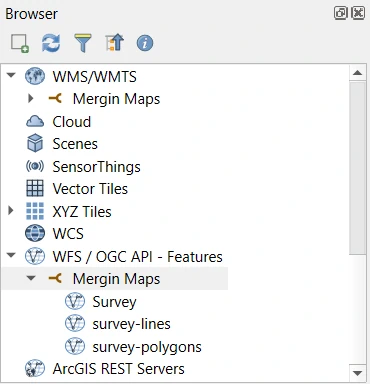Click the WFS / OGC API globe icon

click(35, 256)
